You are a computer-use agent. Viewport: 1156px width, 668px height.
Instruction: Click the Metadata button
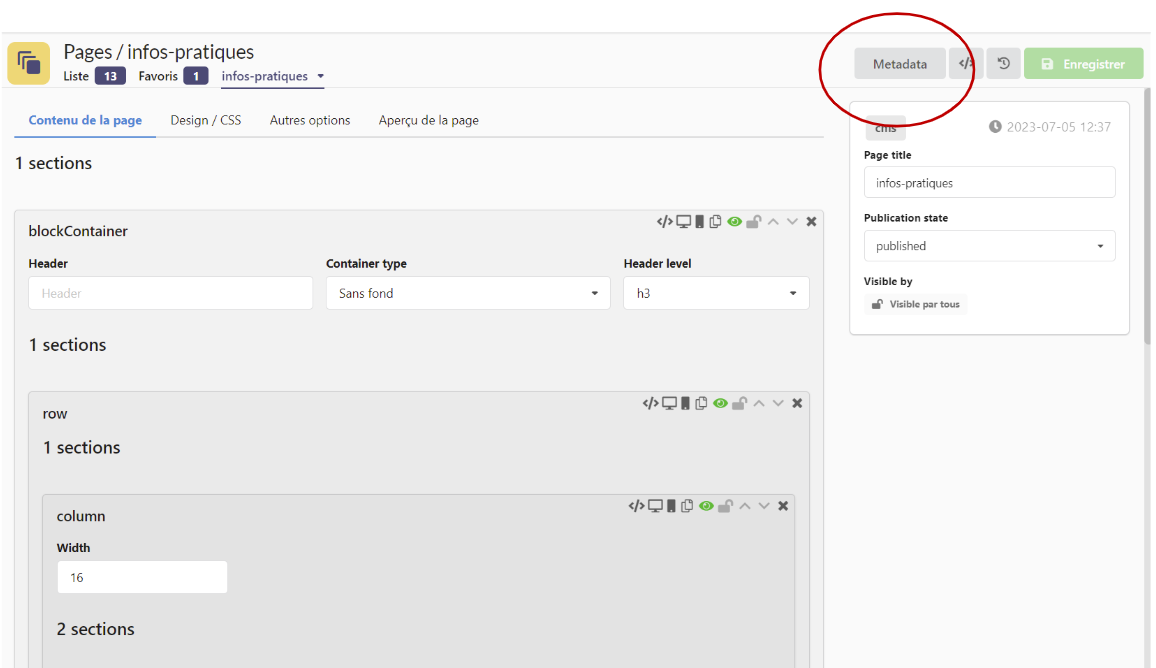pos(899,64)
